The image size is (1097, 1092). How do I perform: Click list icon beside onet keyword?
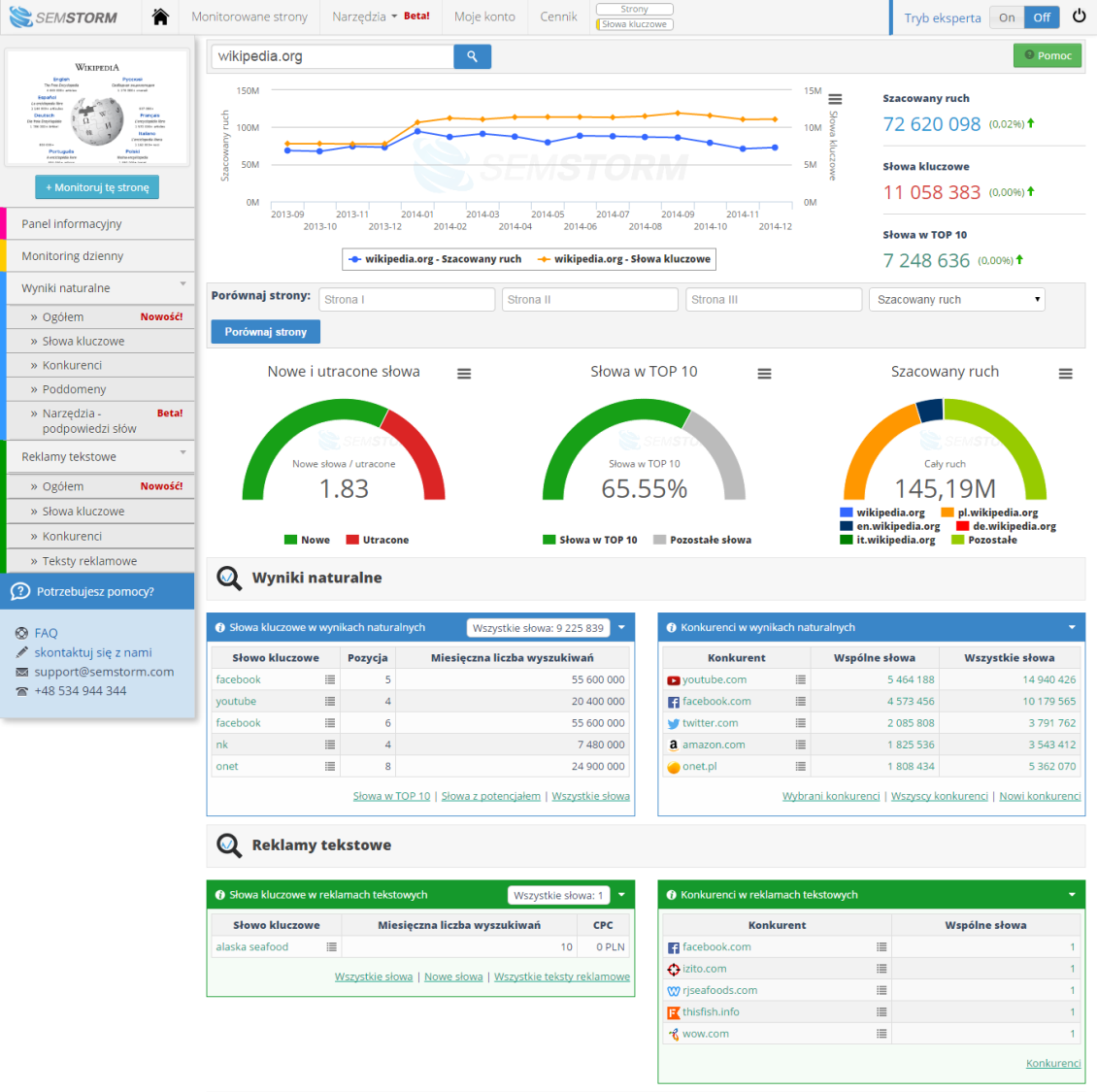[330, 766]
